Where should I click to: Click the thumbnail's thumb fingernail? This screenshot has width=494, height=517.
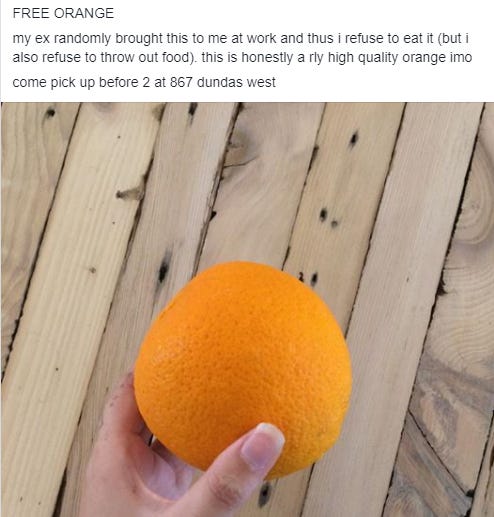click(x=263, y=443)
